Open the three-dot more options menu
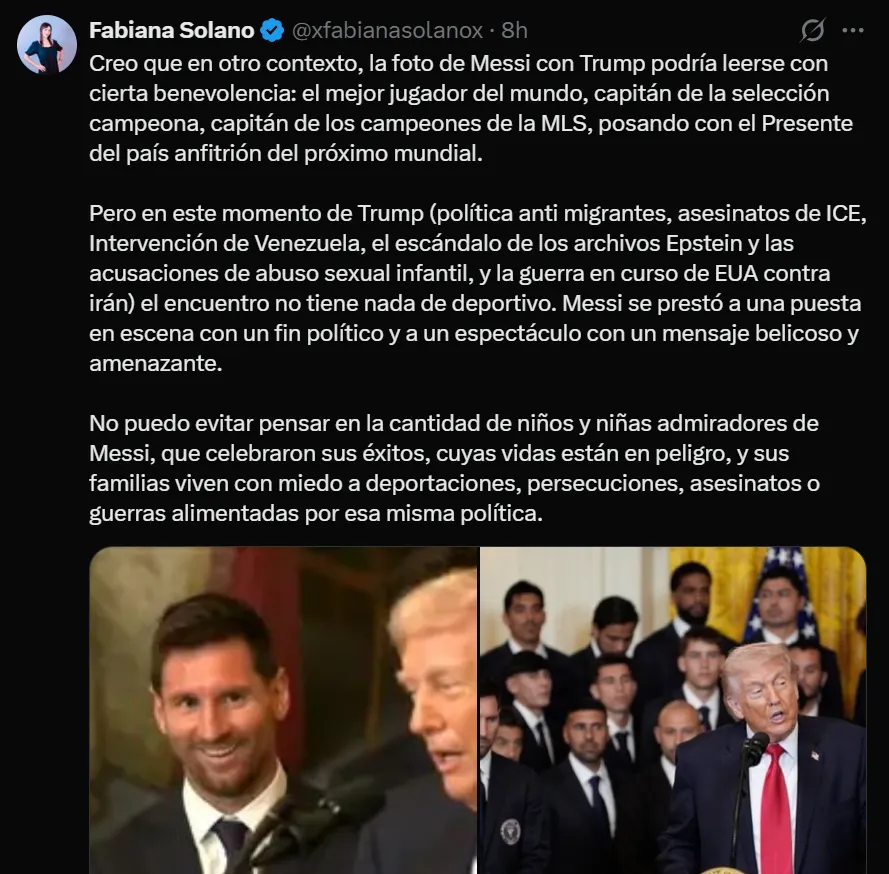 853,31
